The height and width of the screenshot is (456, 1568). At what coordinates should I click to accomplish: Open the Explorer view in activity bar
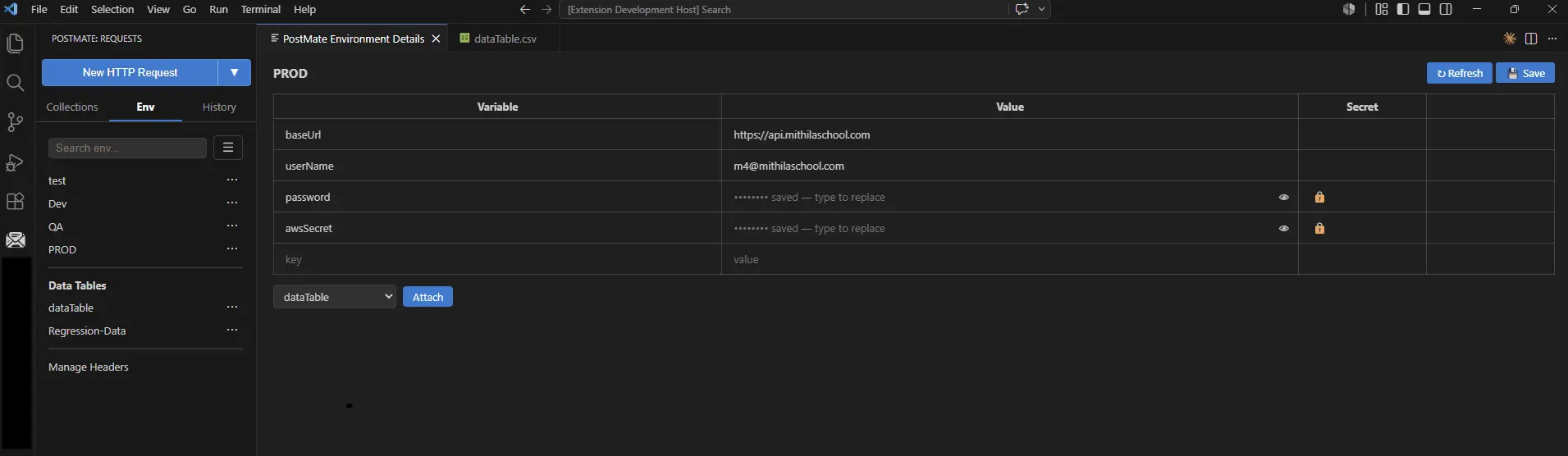(15, 43)
